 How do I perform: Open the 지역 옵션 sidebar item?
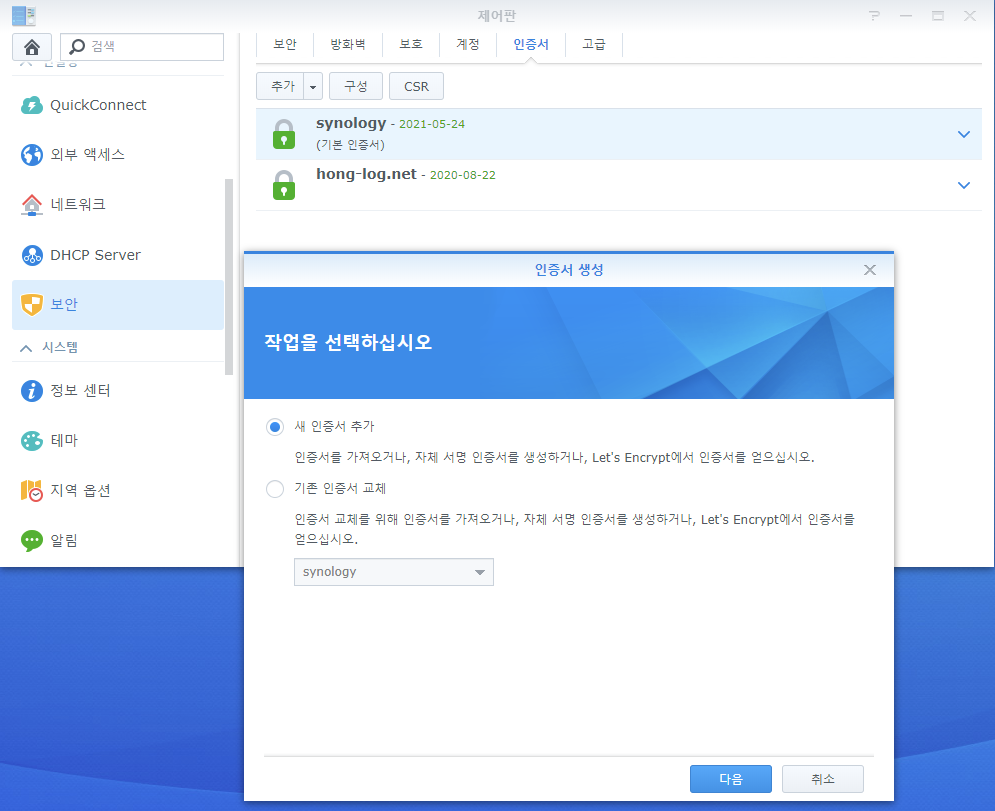click(x=79, y=490)
